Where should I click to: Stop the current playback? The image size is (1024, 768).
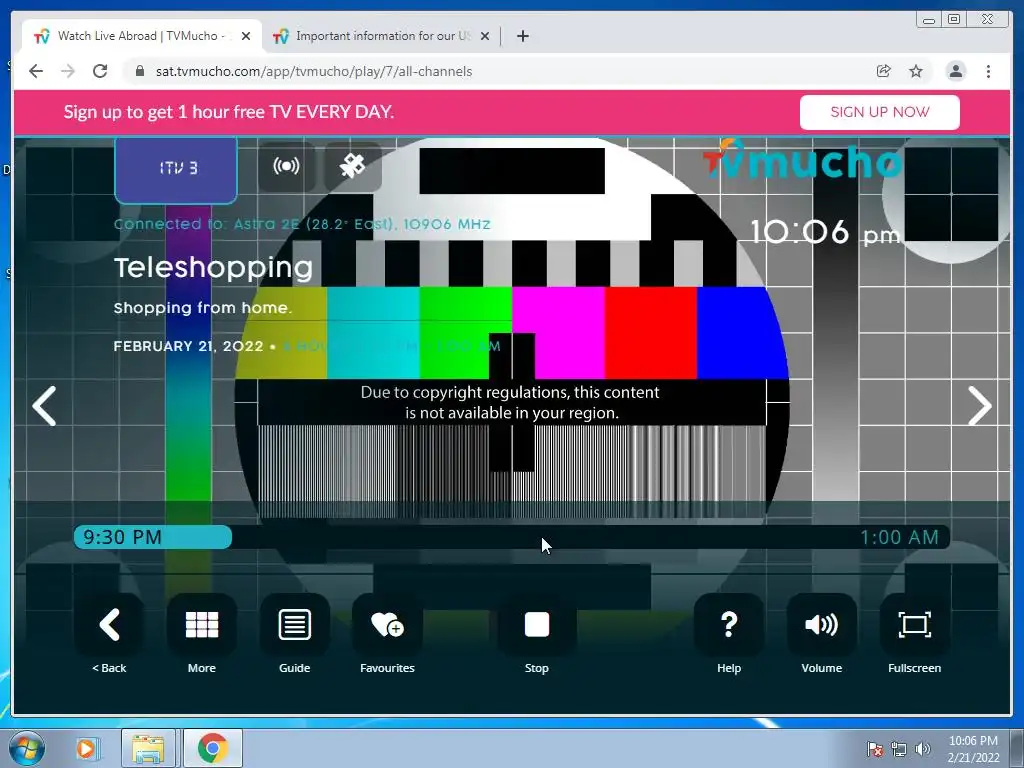coord(537,625)
